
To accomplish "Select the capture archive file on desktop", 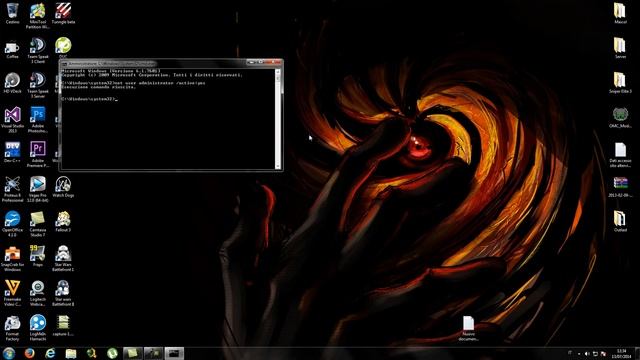I will point(63,326).
